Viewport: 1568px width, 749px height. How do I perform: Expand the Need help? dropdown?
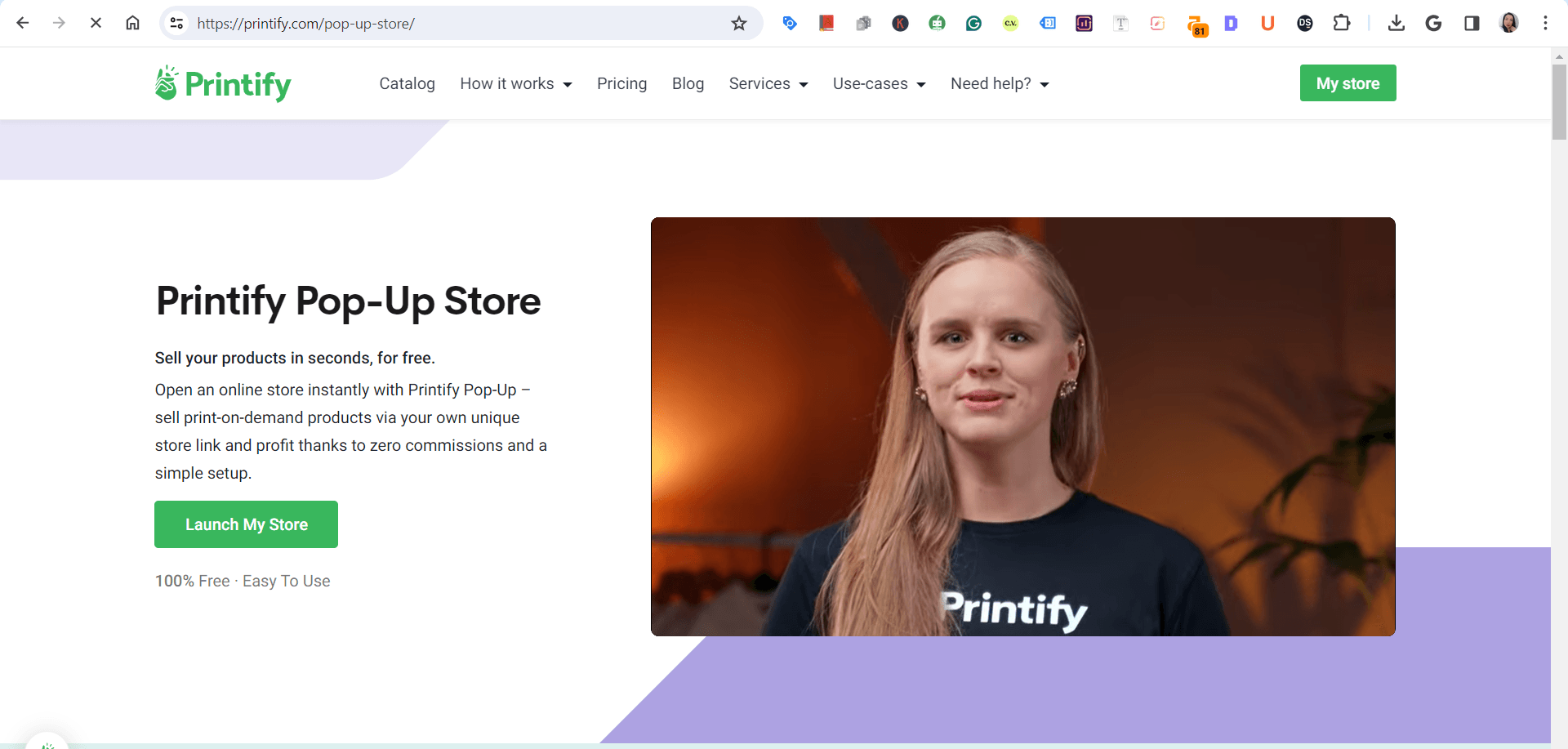click(999, 83)
